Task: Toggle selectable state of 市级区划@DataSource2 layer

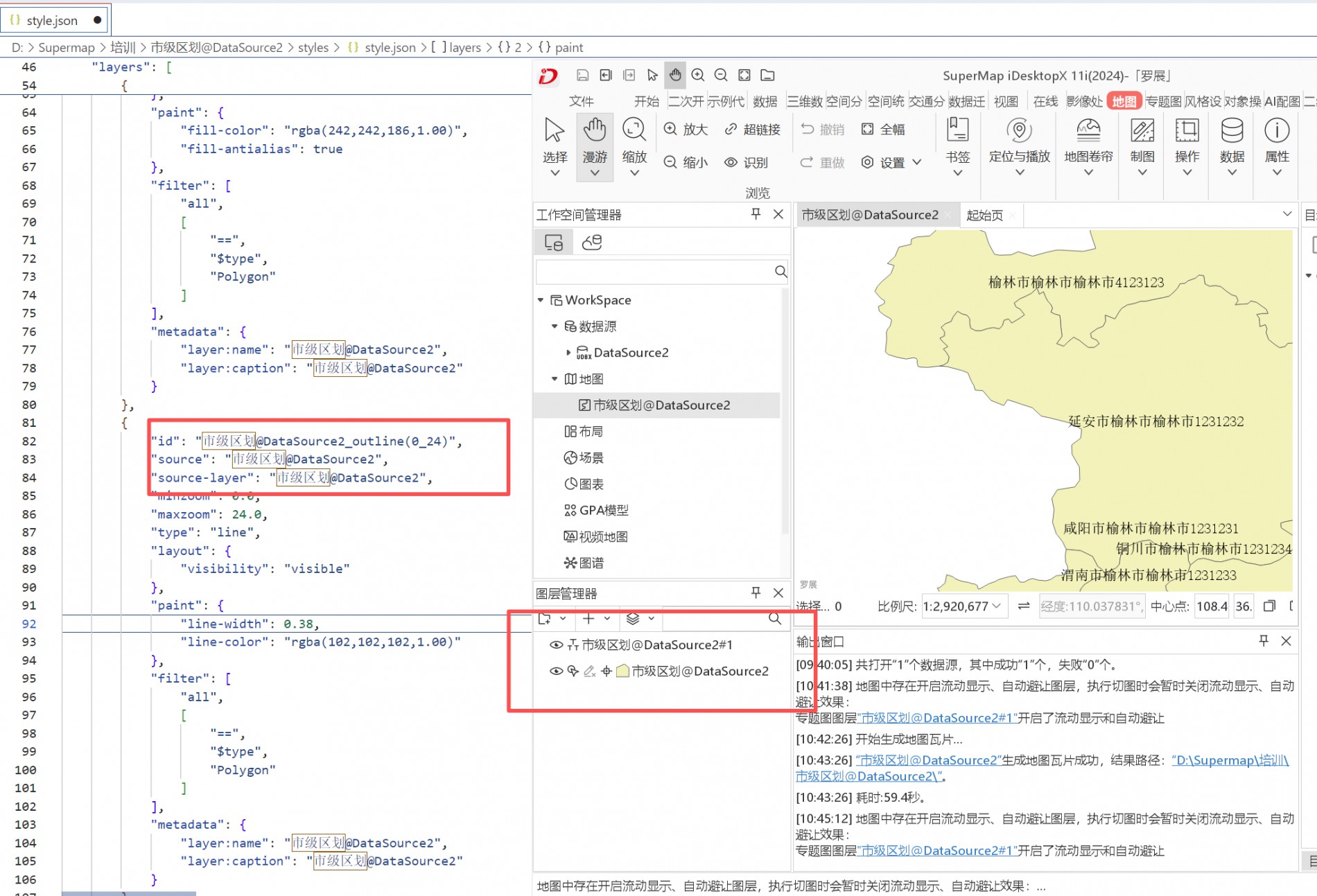Action: [573, 671]
